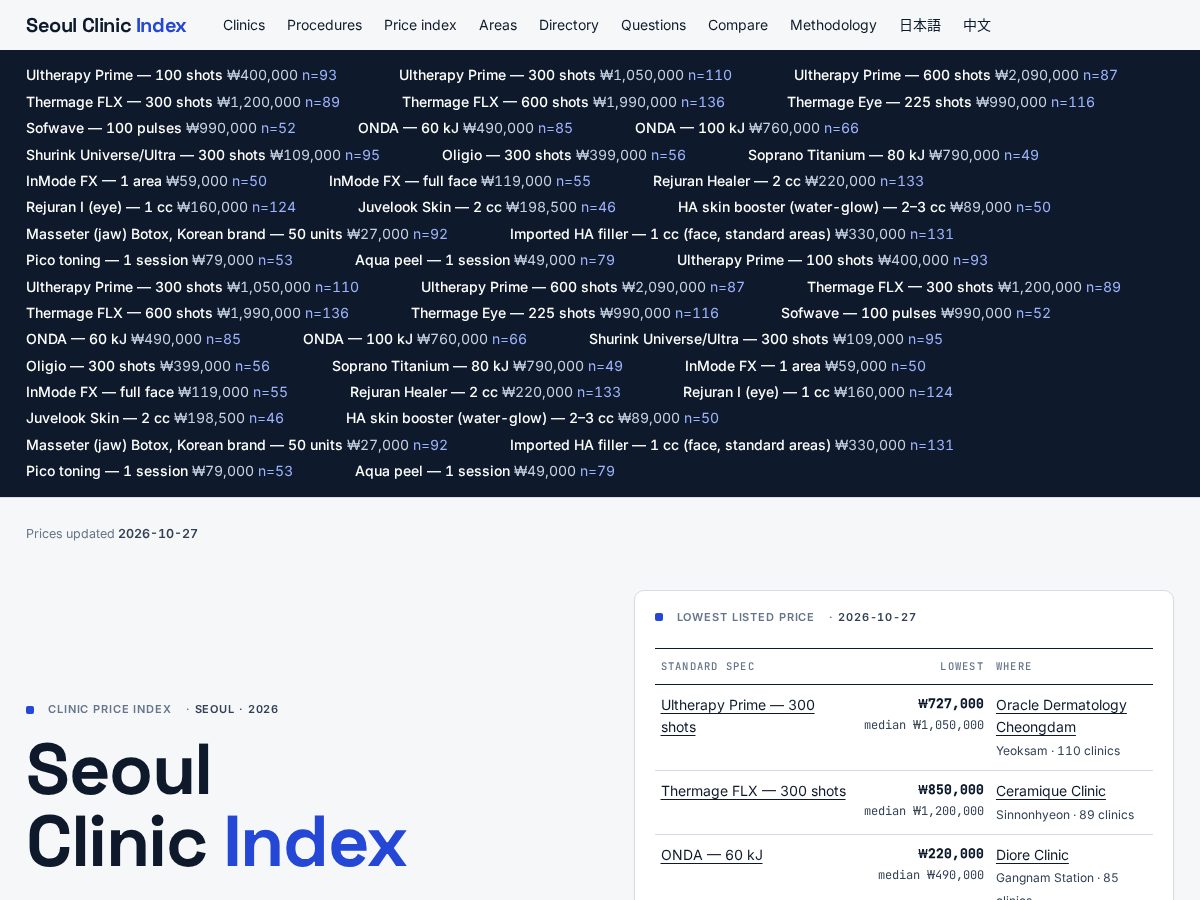Switch language to 日本語

point(920,25)
